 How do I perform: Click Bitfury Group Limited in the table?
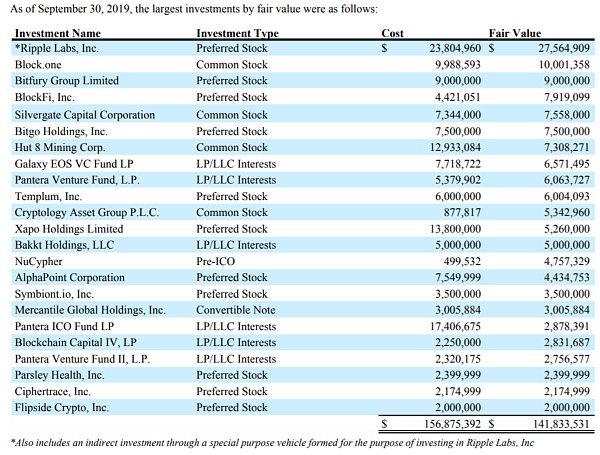pos(66,80)
